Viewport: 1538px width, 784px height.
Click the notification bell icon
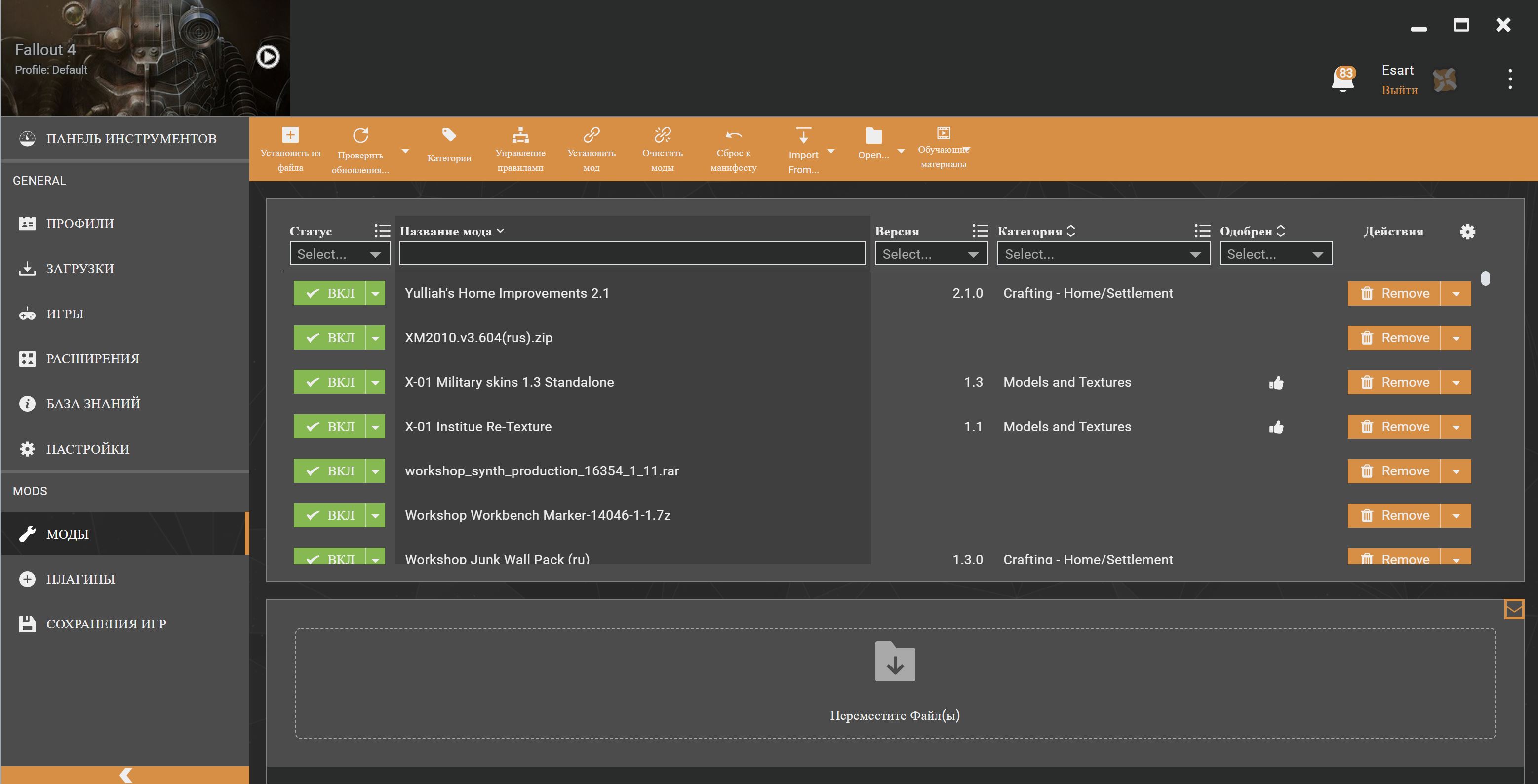(x=1343, y=79)
